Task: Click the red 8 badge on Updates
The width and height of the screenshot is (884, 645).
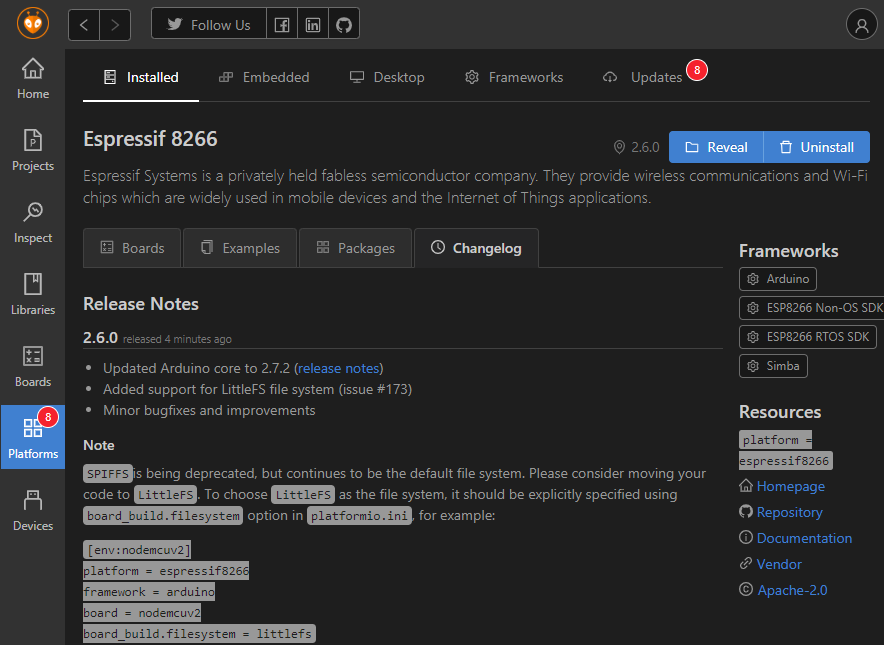Action: point(697,70)
